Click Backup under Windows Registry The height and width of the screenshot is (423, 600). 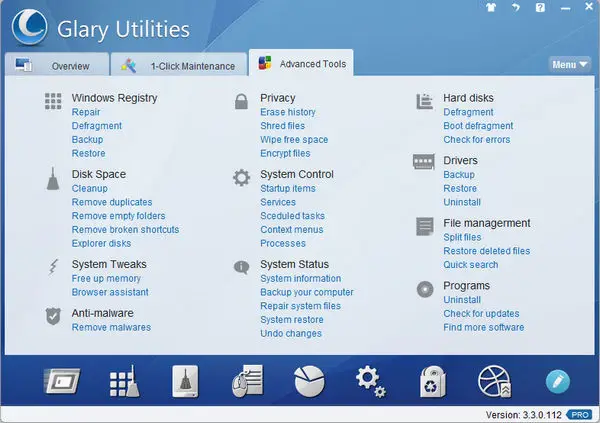(88, 140)
